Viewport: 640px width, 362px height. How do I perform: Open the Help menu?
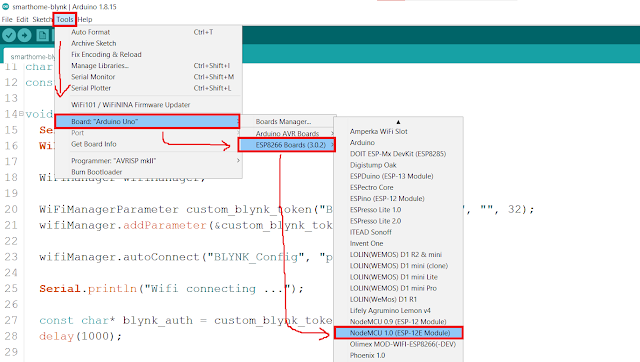click(85, 19)
